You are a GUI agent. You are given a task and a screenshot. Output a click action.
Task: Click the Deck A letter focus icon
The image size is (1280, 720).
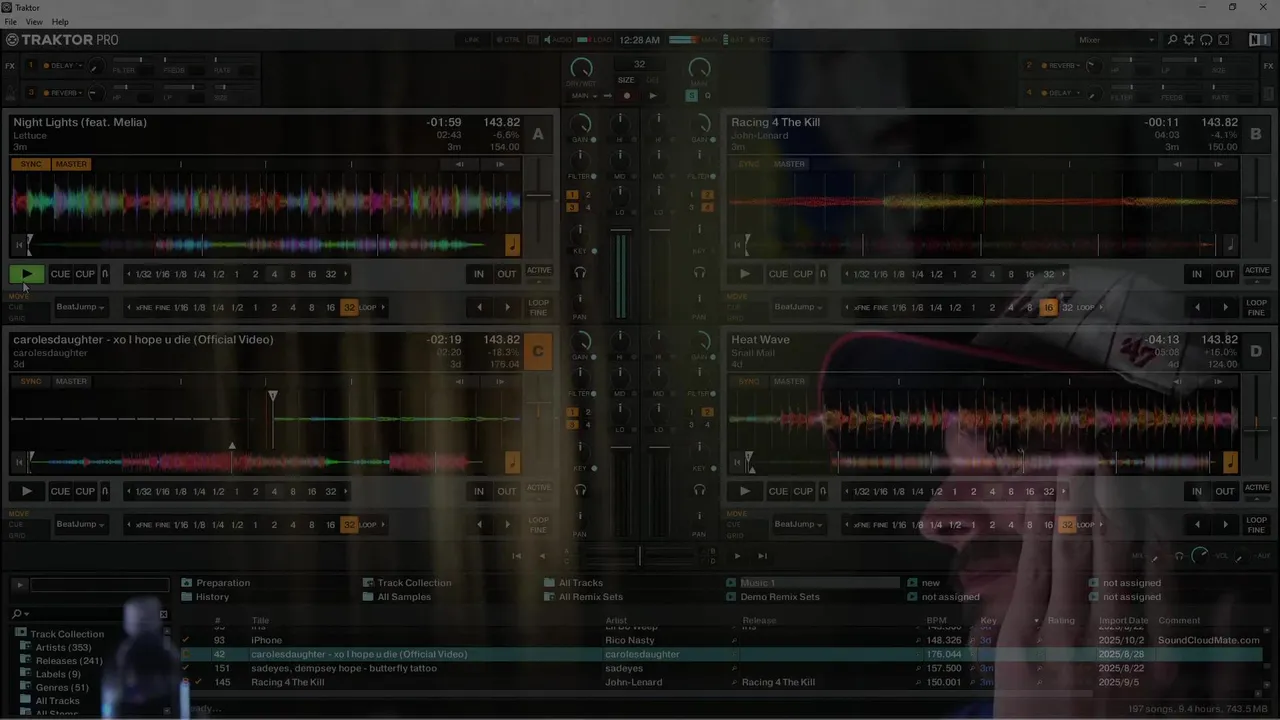pos(538,134)
